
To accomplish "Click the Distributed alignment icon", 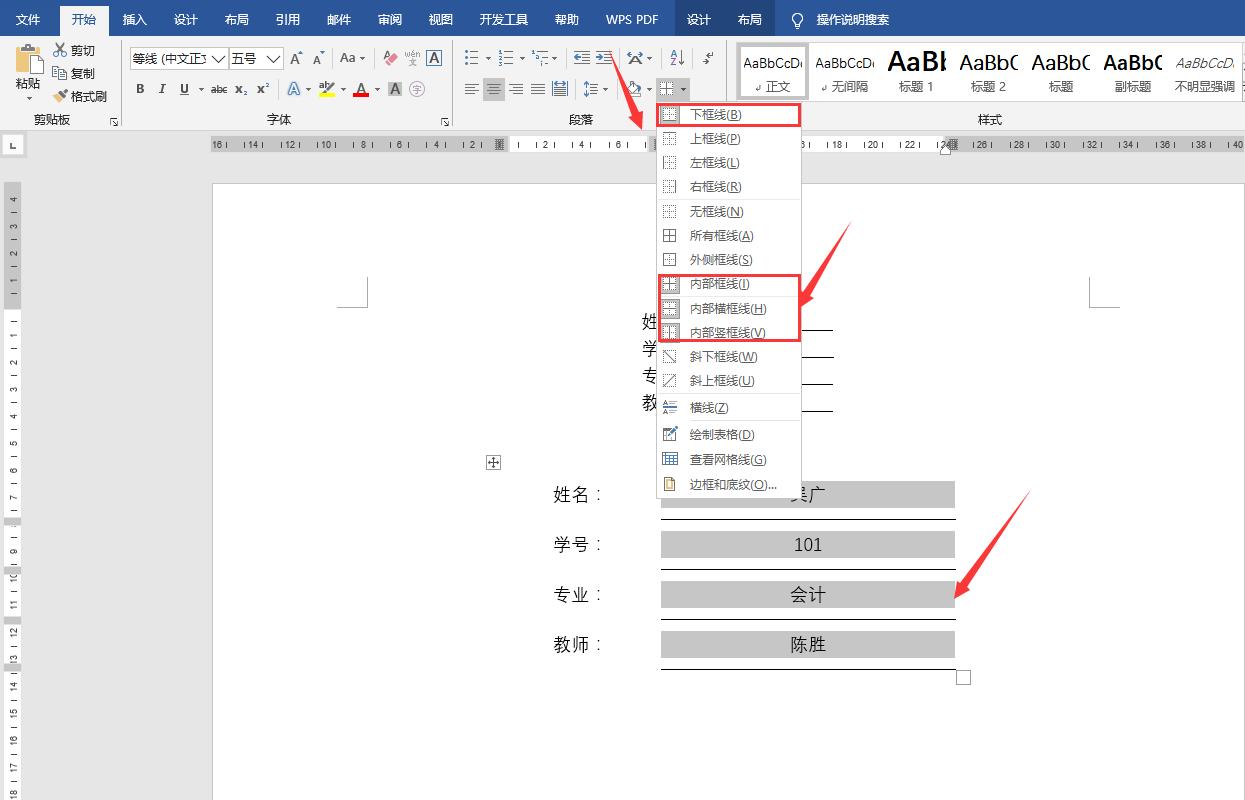I will [560, 88].
